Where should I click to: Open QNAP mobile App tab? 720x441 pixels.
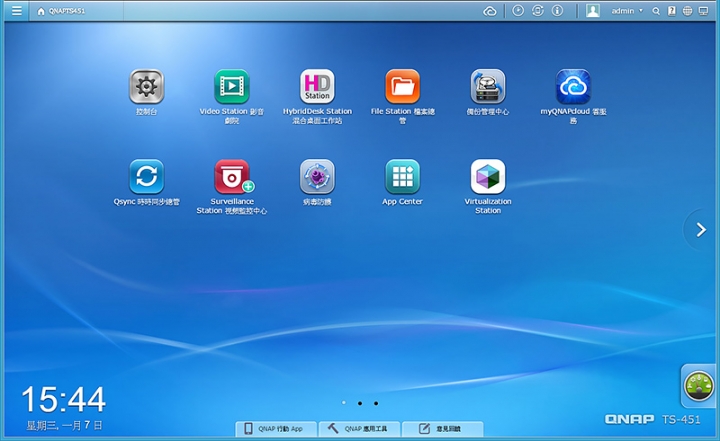coord(276,429)
